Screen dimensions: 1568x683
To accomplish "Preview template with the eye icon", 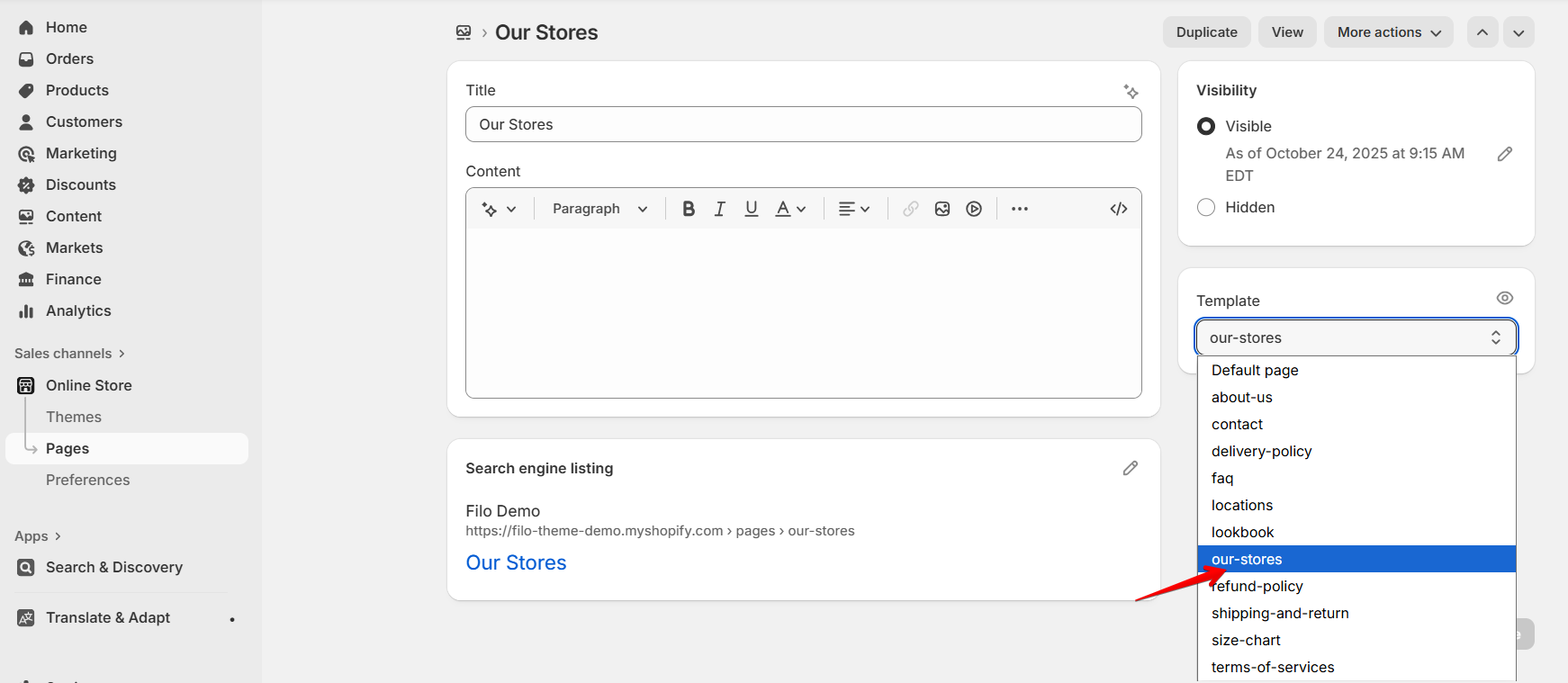I will (x=1504, y=298).
